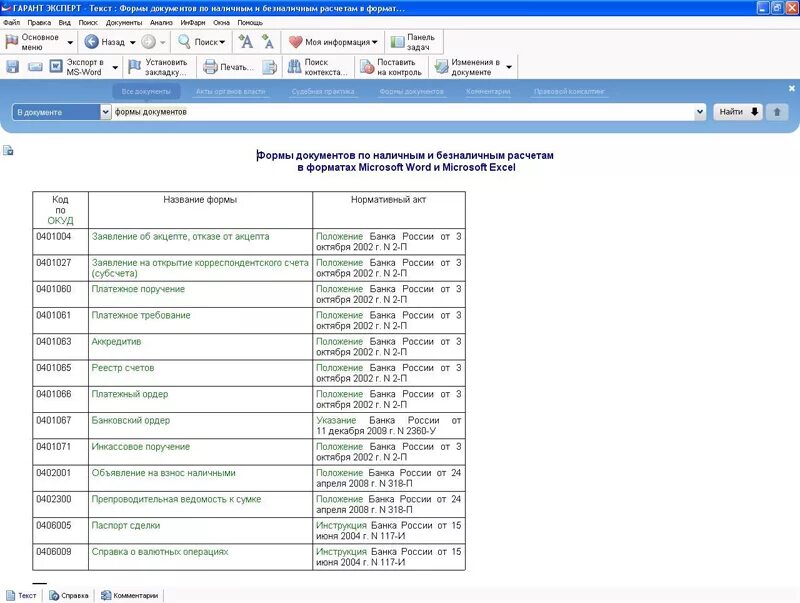Image resolution: width=800 pixels, height=603 pixels.
Task: Switch to the Комментарии bottom tab
Action: pos(130,595)
